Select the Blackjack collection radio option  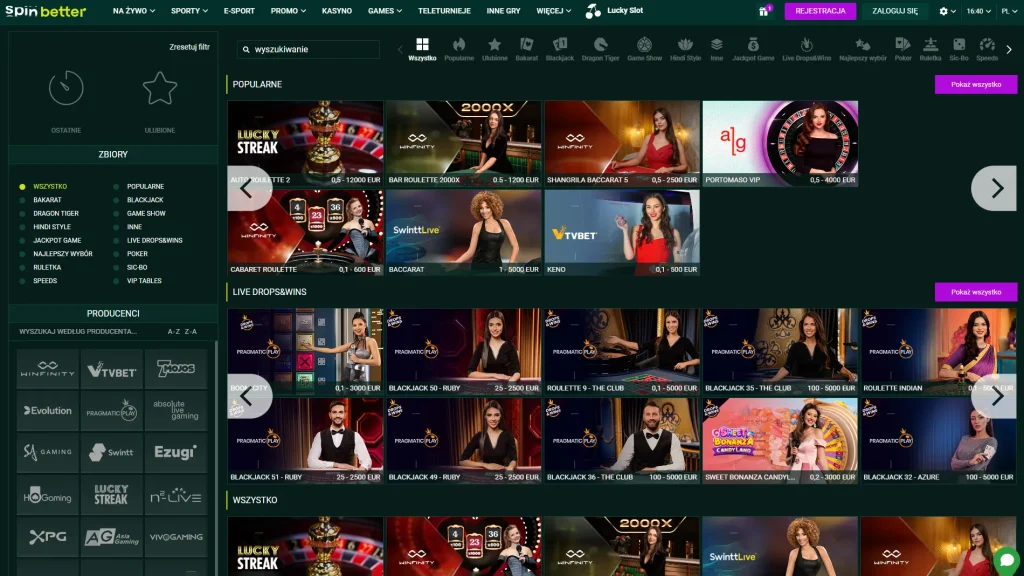[x=116, y=200]
